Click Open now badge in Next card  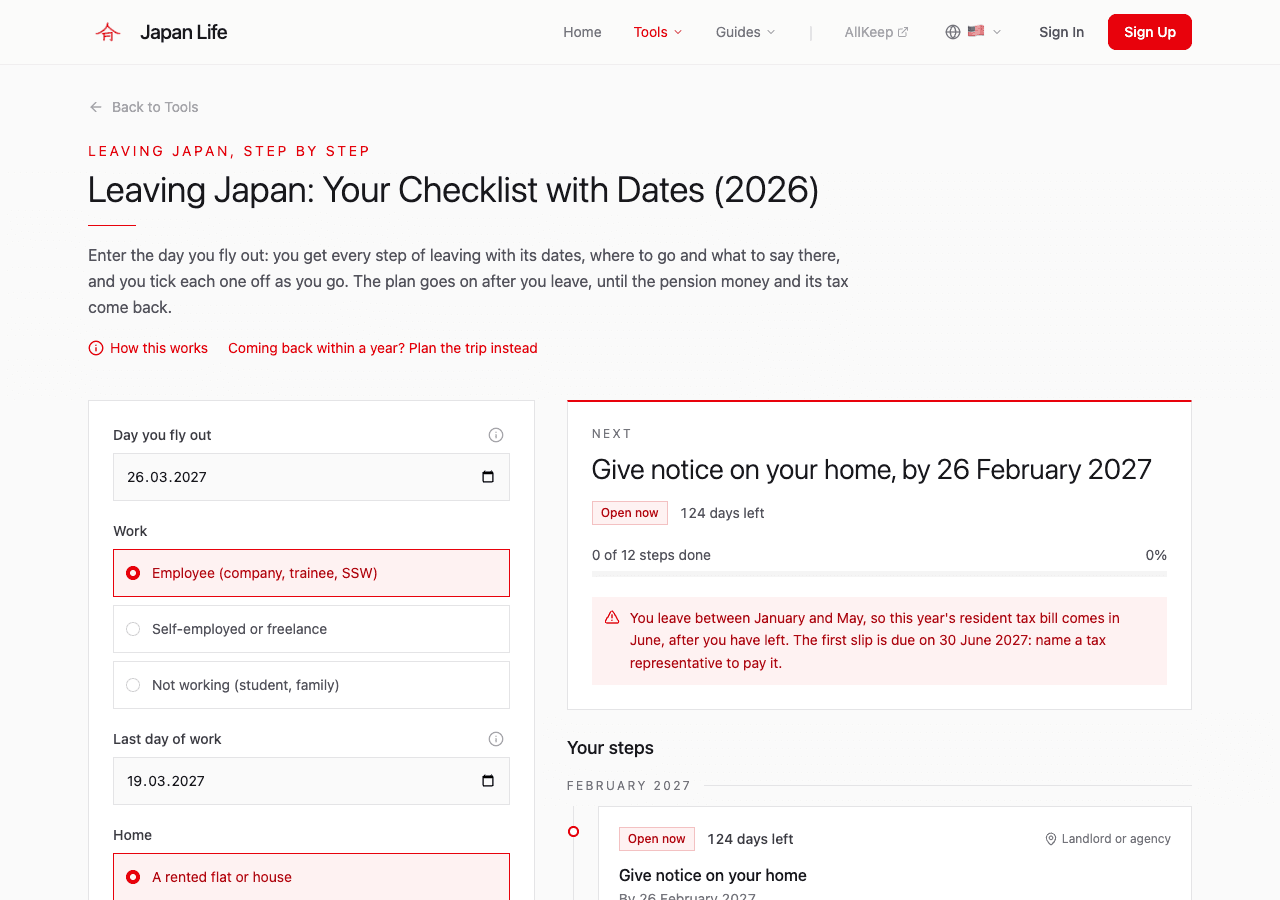tap(630, 513)
